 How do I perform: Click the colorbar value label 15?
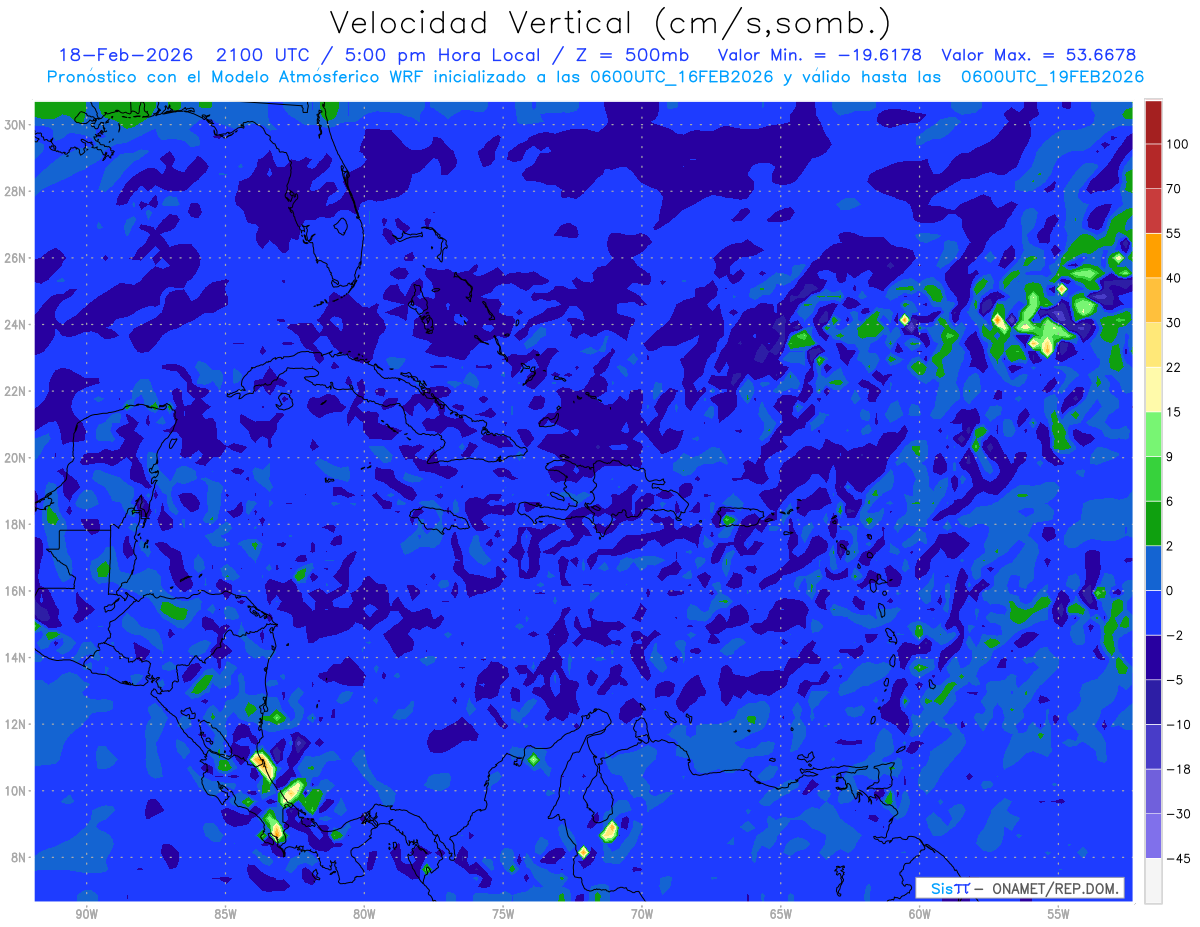(x=1174, y=412)
